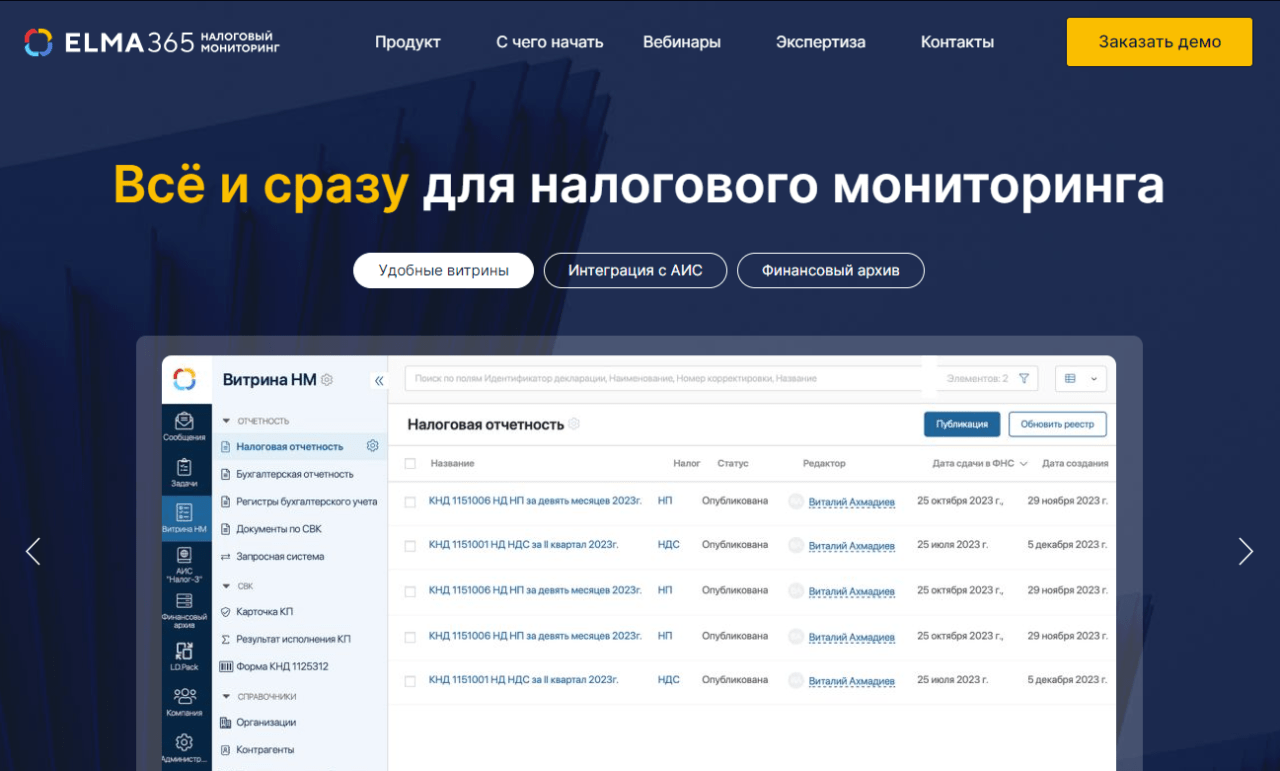This screenshot has height=771, width=1280.
Task: Open the LD.Pack sidebar icon
Action: coord(184,656)
